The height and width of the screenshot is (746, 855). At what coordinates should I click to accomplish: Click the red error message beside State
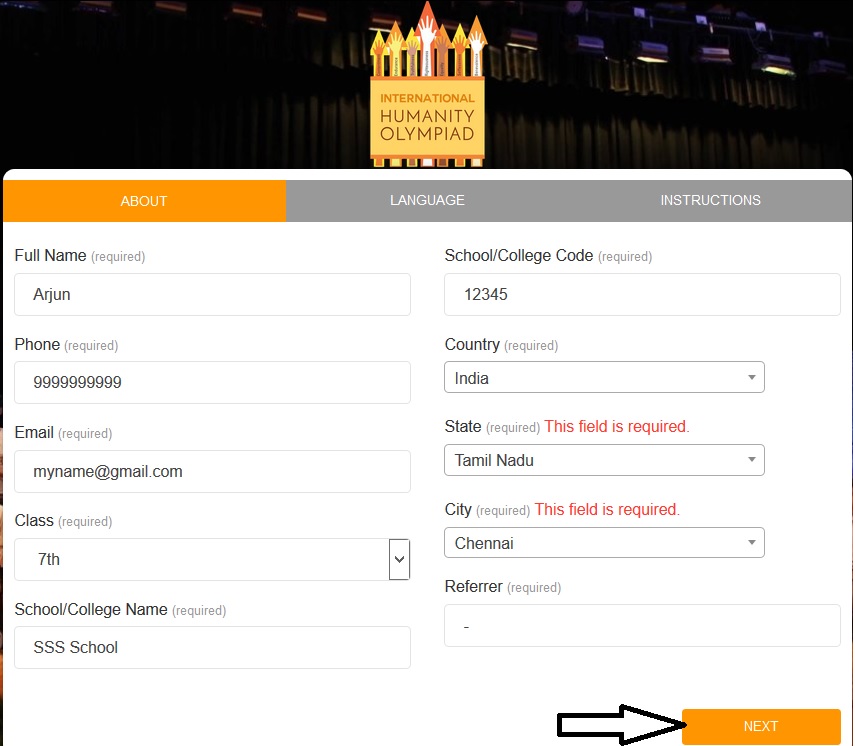(x=617, y=427)
